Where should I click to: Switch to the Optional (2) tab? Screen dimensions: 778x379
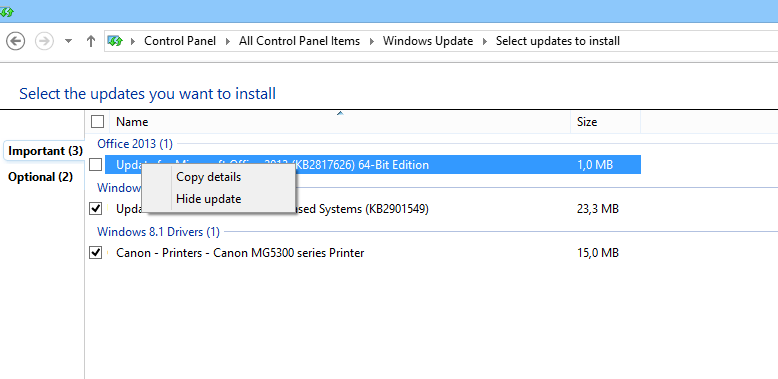coord(41,177)
